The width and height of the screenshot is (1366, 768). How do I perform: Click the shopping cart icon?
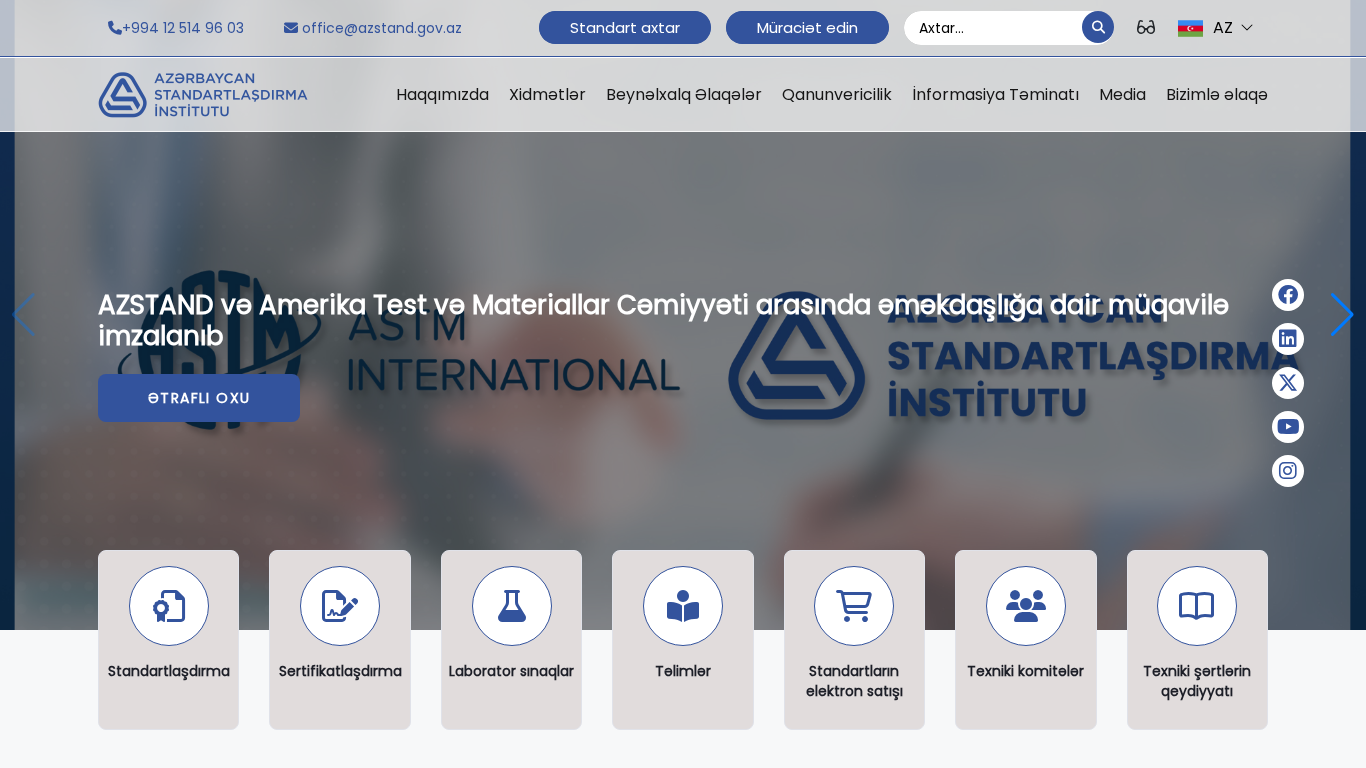coord(854,606)
